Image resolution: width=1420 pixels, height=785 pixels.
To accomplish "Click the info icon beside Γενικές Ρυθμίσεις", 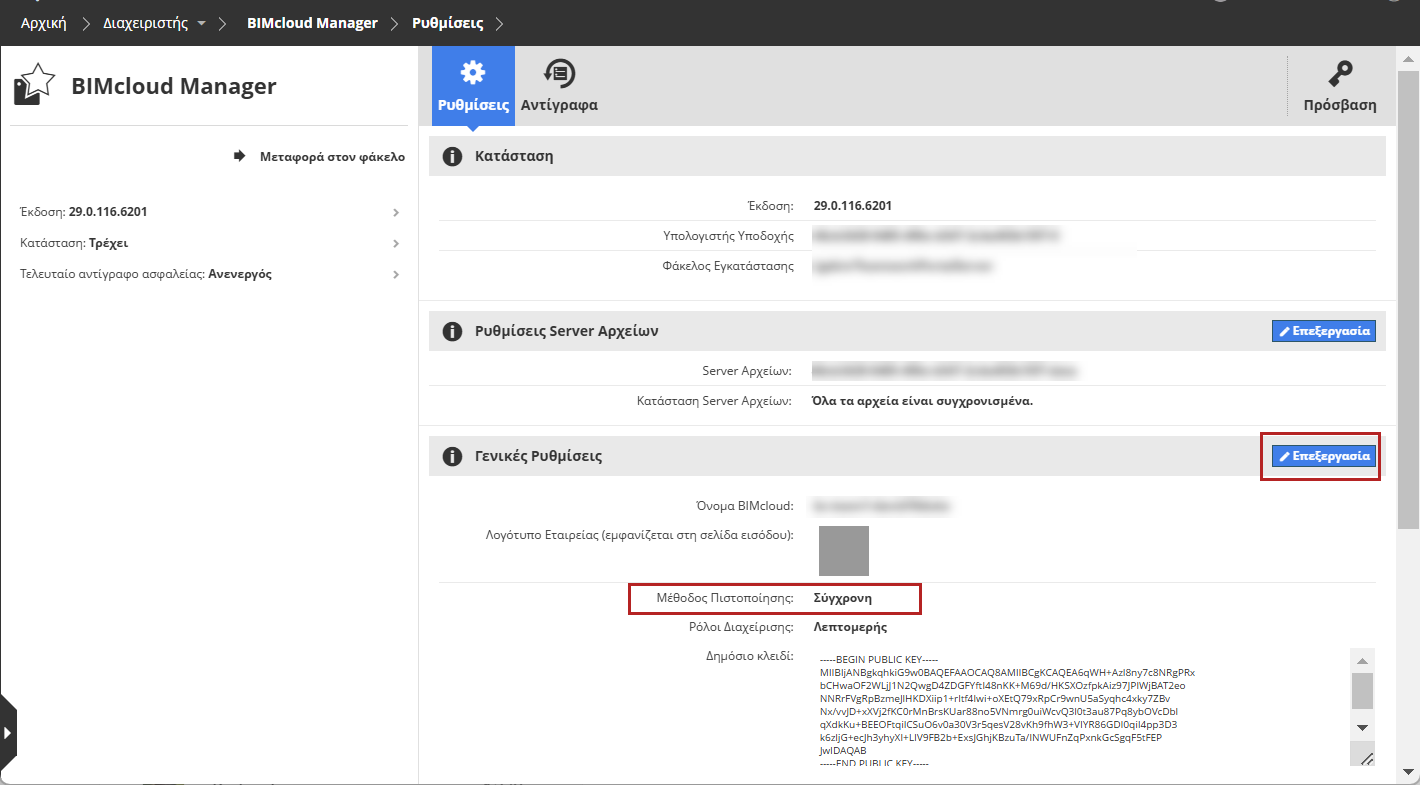I will point(452,456).
